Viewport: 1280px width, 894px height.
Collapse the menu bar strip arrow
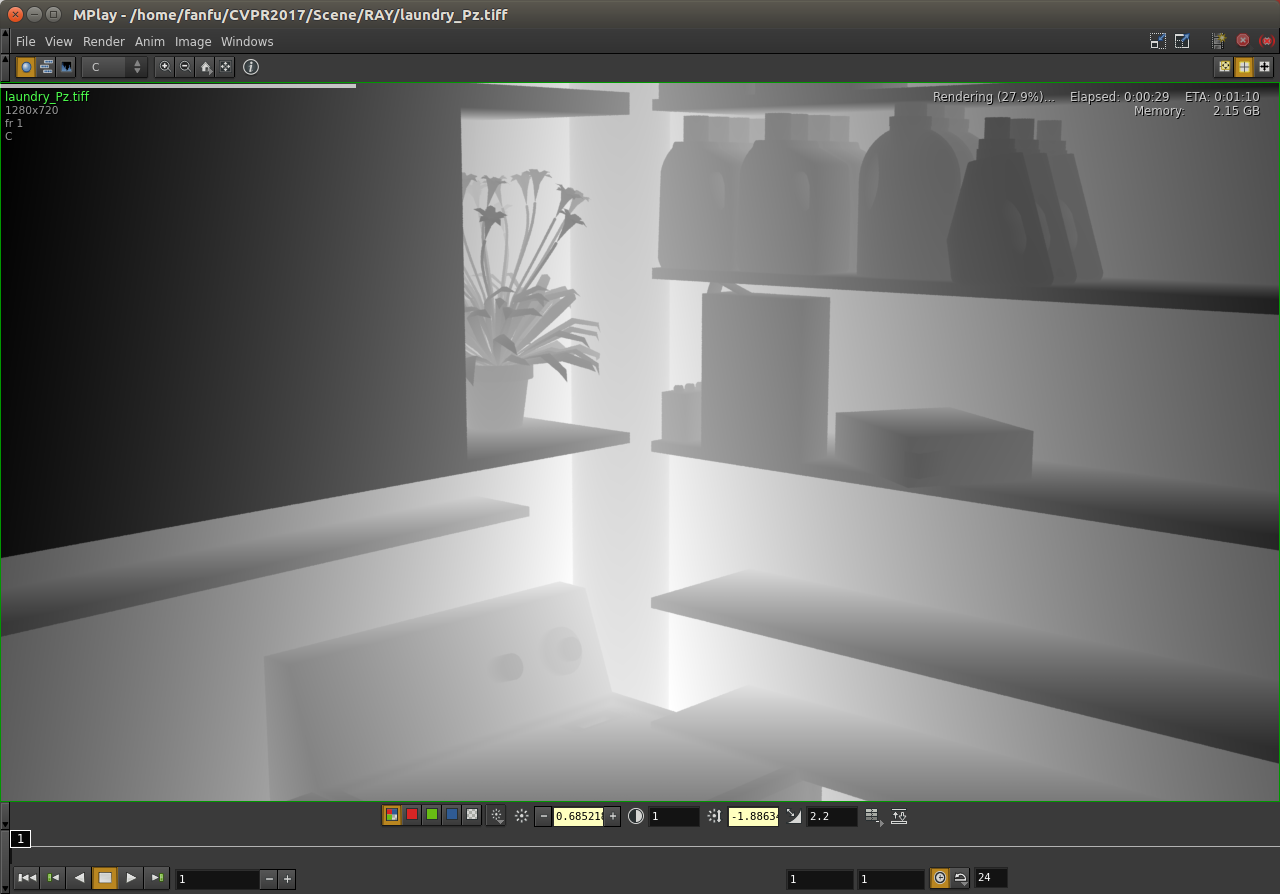coord(5,42)
